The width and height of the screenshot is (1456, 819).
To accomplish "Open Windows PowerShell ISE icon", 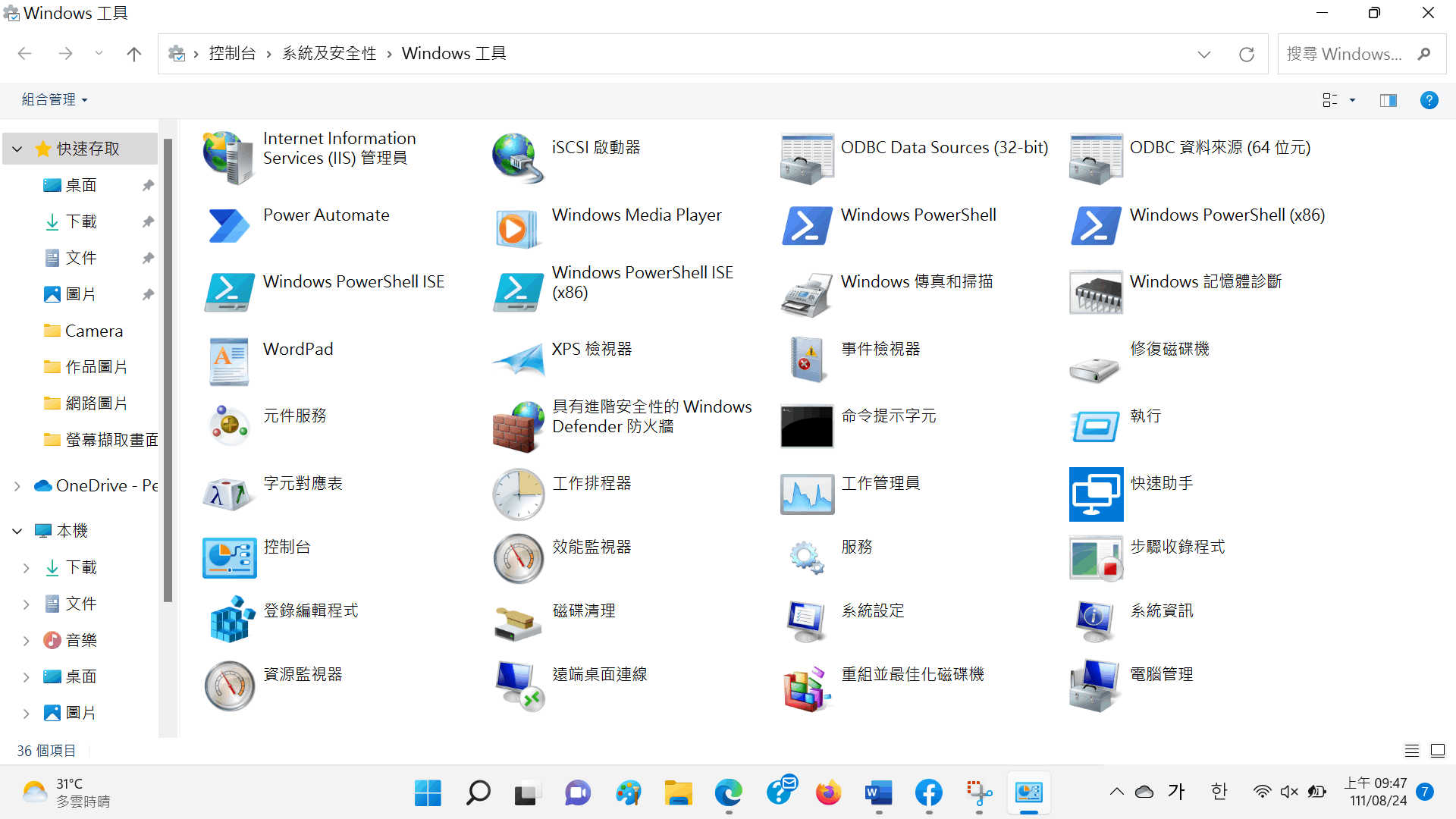I will pos(229,292).
